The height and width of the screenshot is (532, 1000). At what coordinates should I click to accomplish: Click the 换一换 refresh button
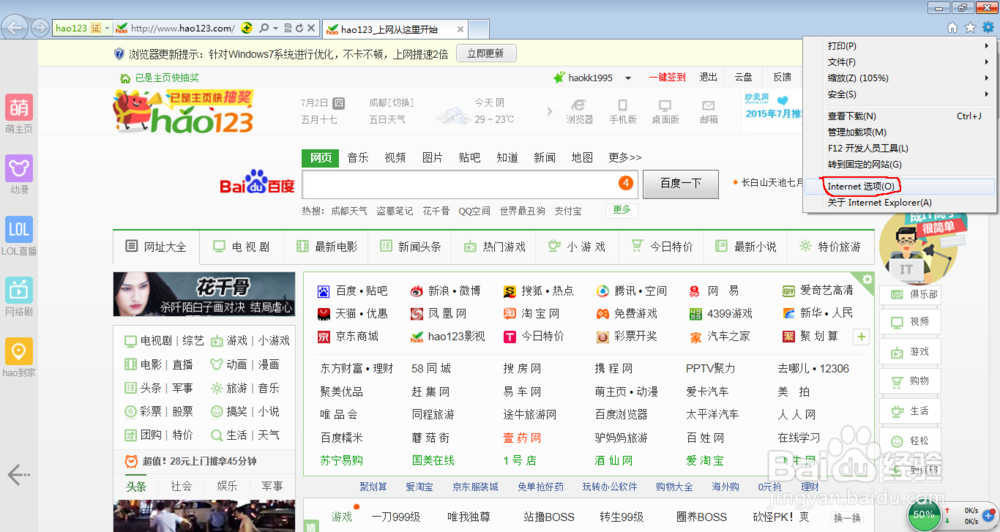pos(847,517)
